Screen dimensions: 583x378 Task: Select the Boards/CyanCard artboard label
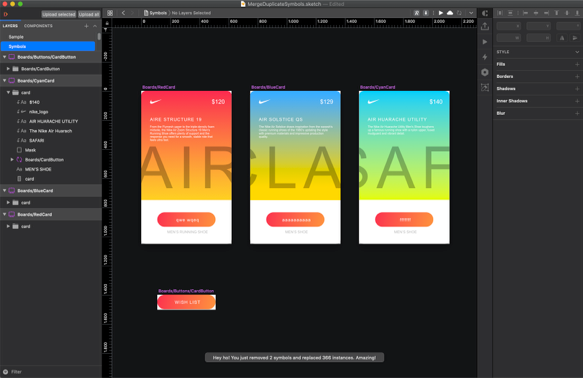tap(377, 87)
